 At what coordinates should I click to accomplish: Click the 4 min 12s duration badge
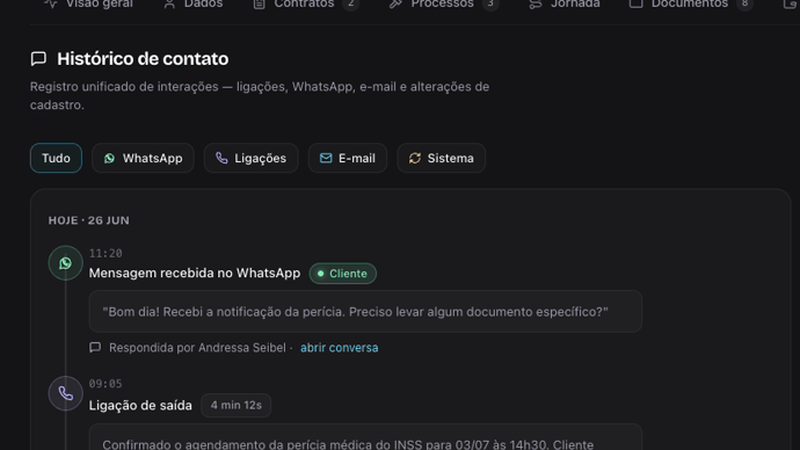pyautogui.click(x=236, y=405)
